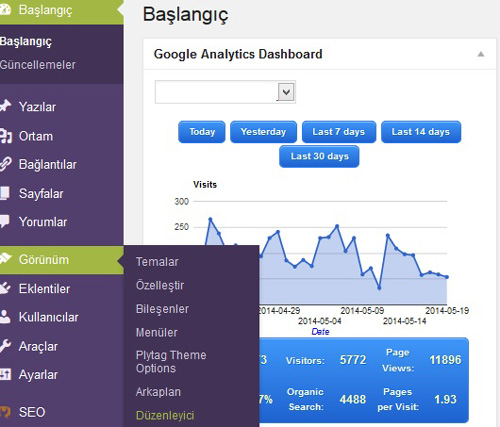Choose Temalar from the Görünüm flyout
The height and width of the screenshot is (427, 500).
(x=157, y=262)
